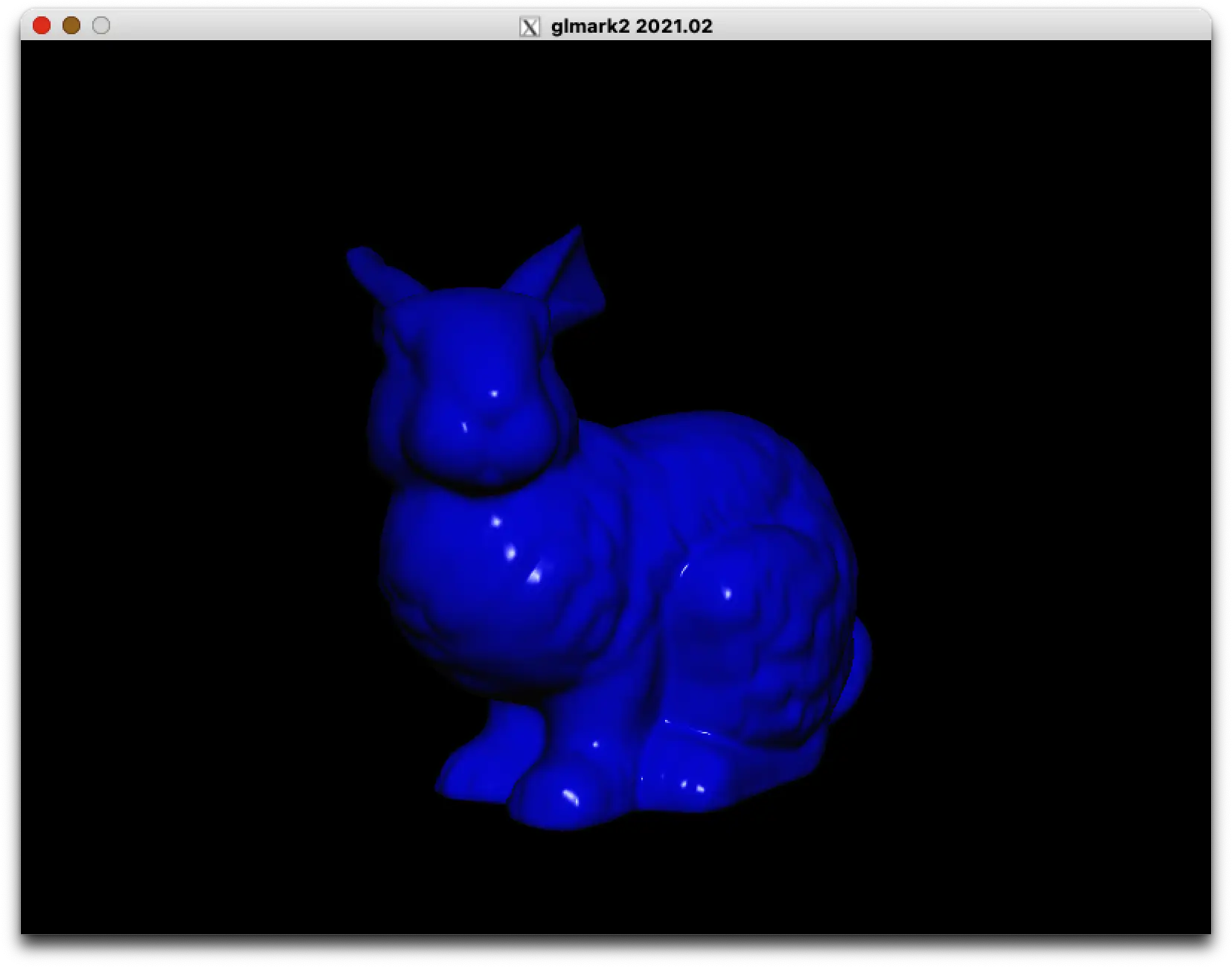This screenshot has width=1232, height=967.
Task: Click the gray zoom window button
Action: point(100,25)
